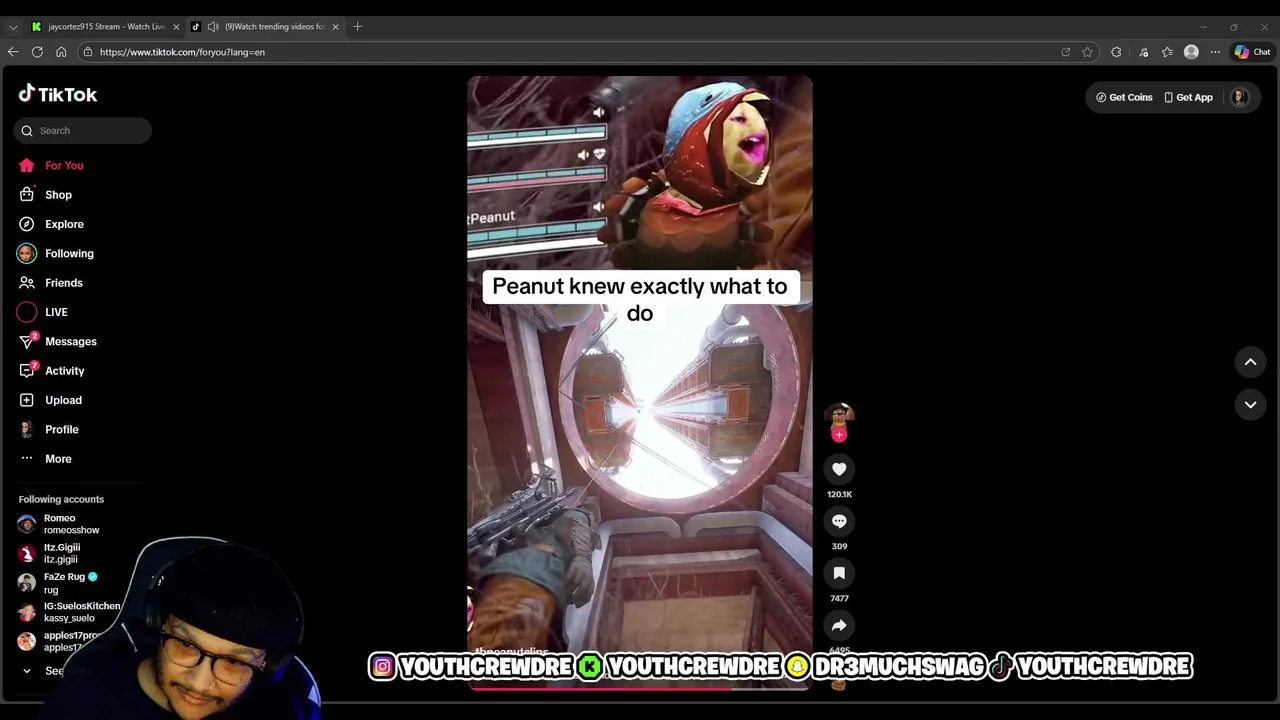The height and width of the screenshot is (720, 1280).
Task: Open Profile from sidebar
Action: pos(48,429)
